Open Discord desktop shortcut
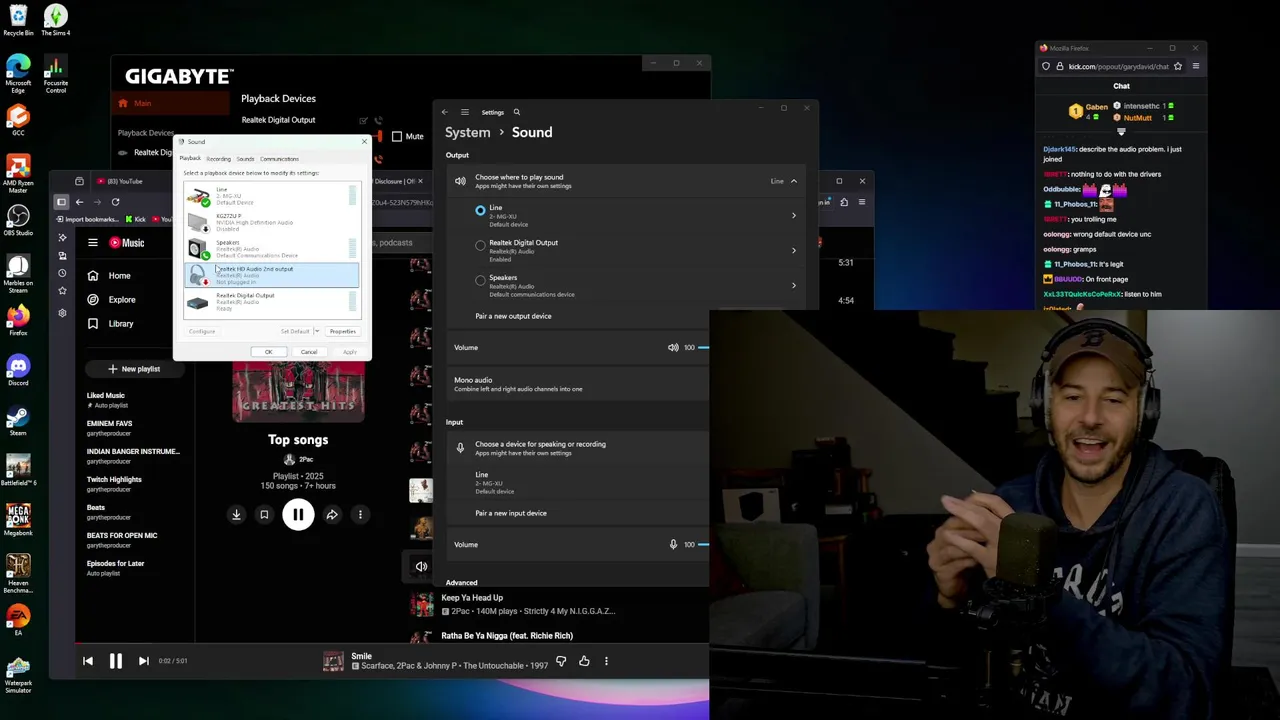The image size is (1280, 720). pyautogui.click(x=18, y=371)
